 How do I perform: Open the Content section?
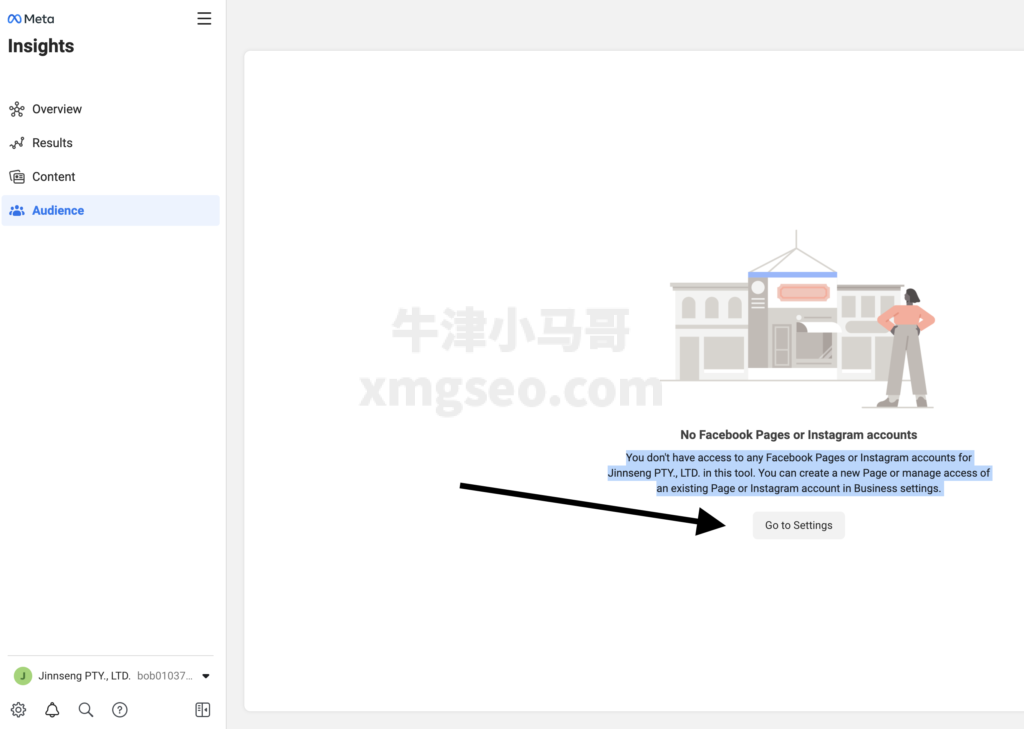110,177
